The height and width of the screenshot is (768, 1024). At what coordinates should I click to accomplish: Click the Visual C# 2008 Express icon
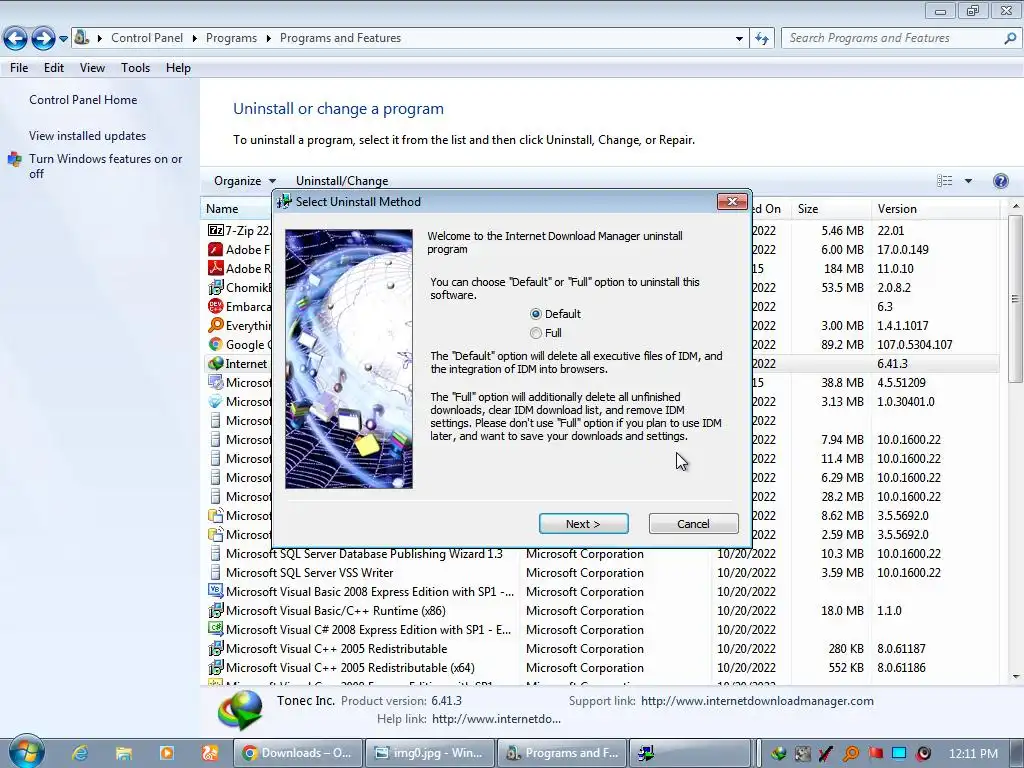(216, 629)
